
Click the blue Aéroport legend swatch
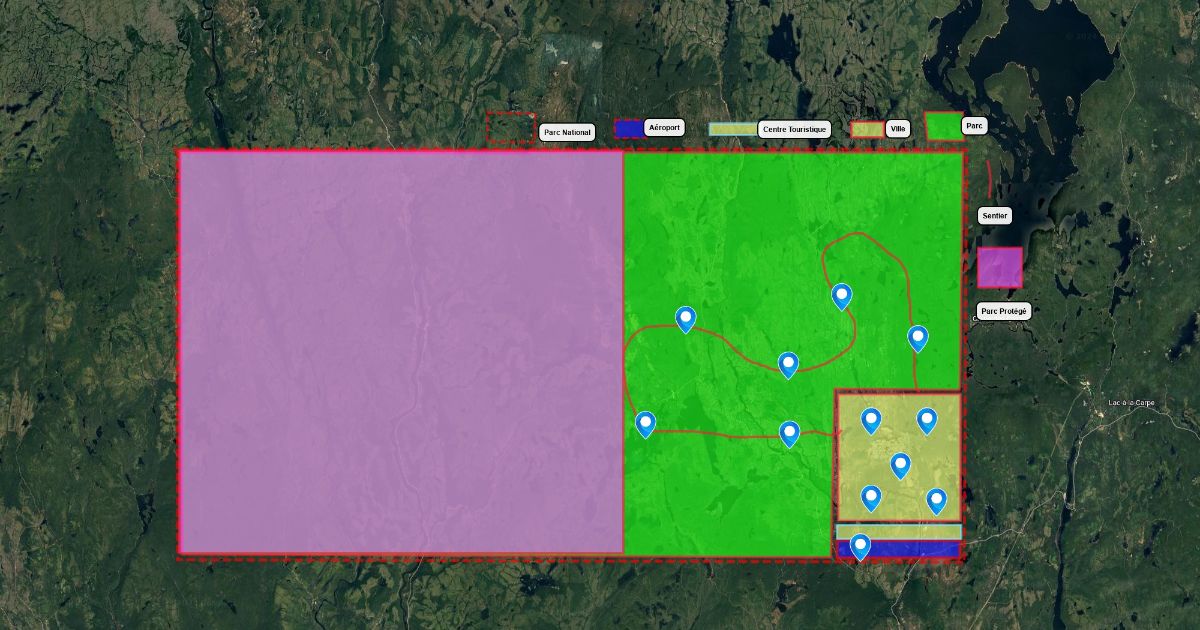click(628, 129)
